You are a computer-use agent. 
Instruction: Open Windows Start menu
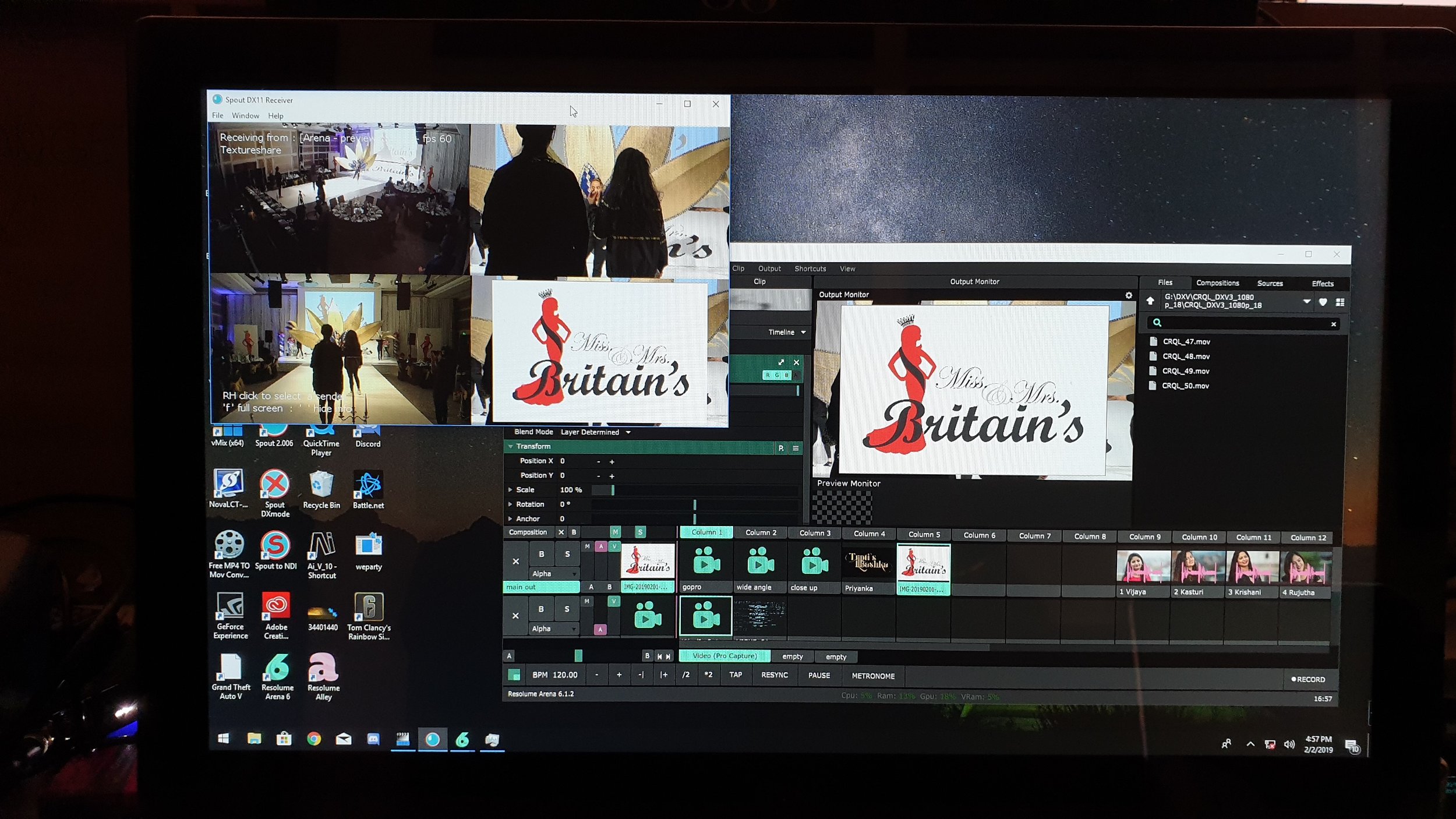tap(223, 739)
